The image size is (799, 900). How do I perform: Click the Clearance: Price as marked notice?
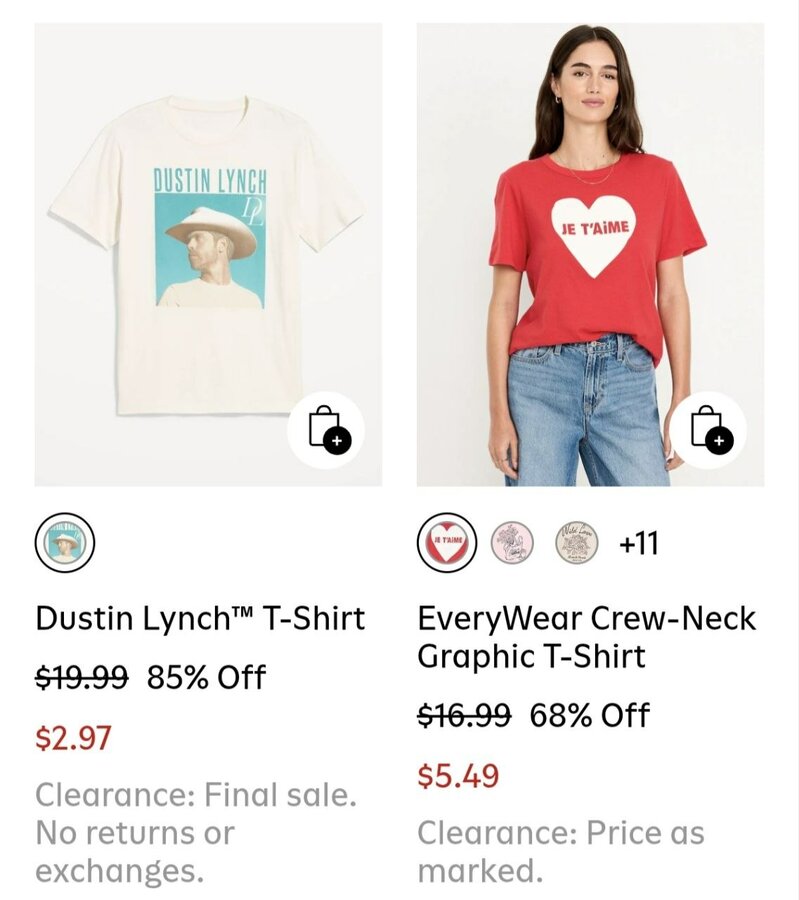coord(560,851)
